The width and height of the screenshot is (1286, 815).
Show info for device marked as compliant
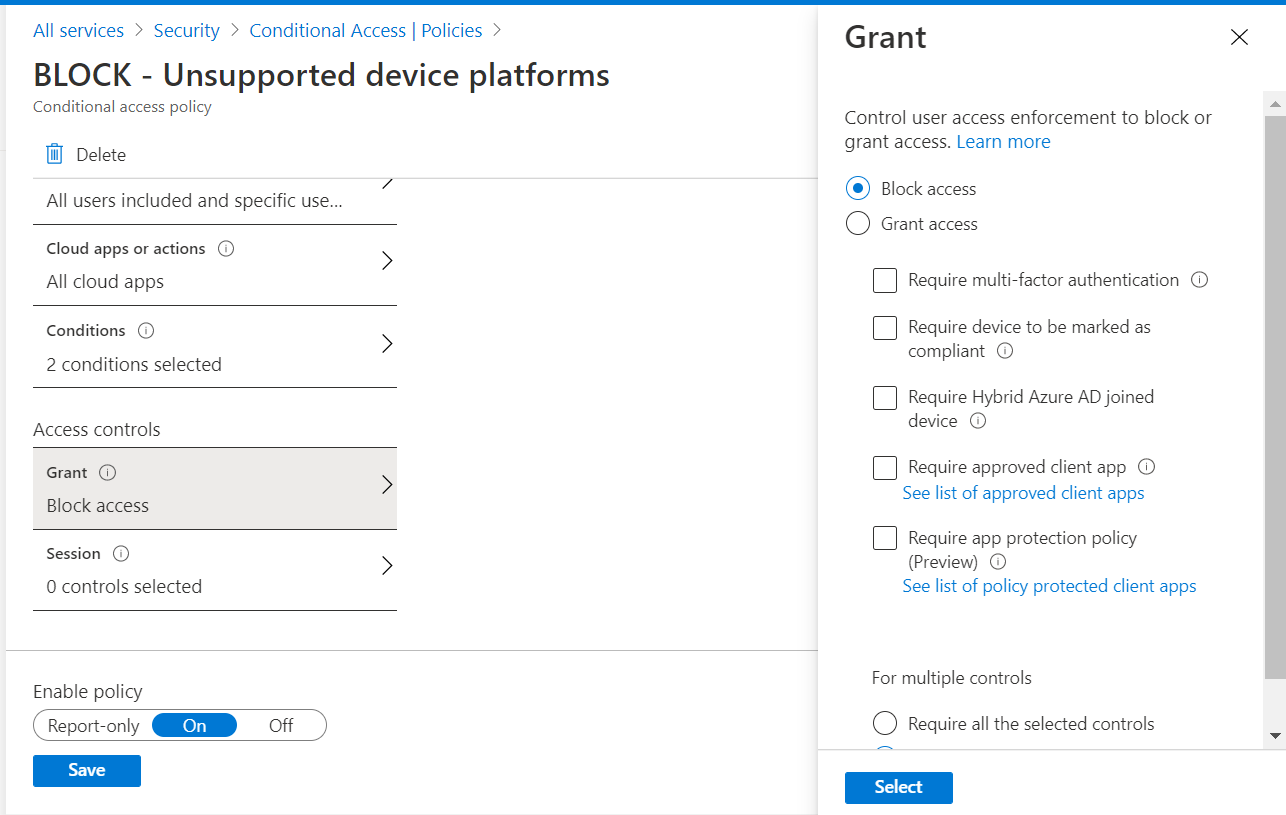click(x=1005, y=351)
